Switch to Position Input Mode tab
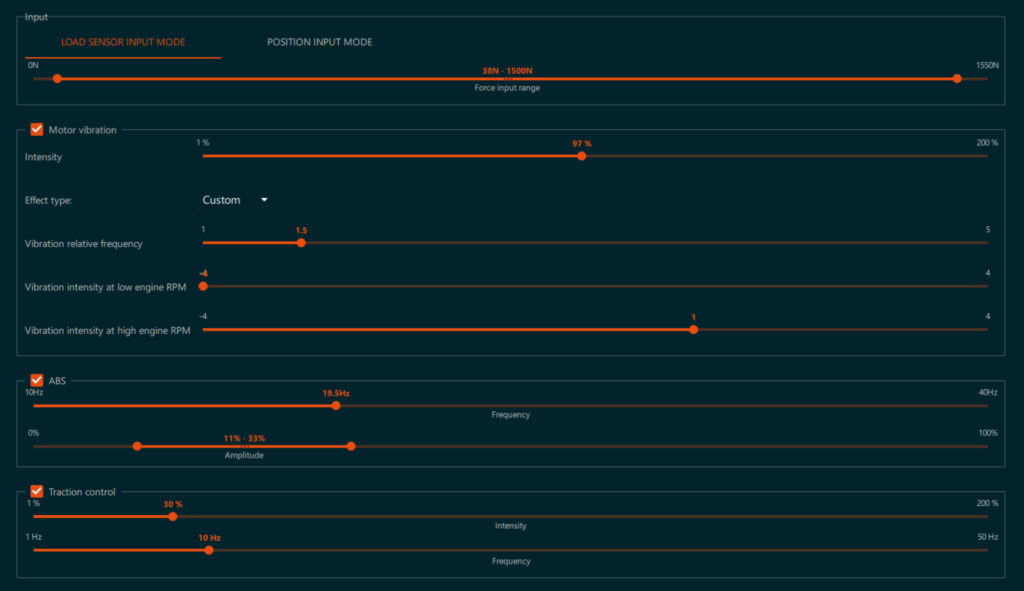Image resolution: width=1024 pixels, height=591 pixels. pyautogui.click(x=319, y=42)
